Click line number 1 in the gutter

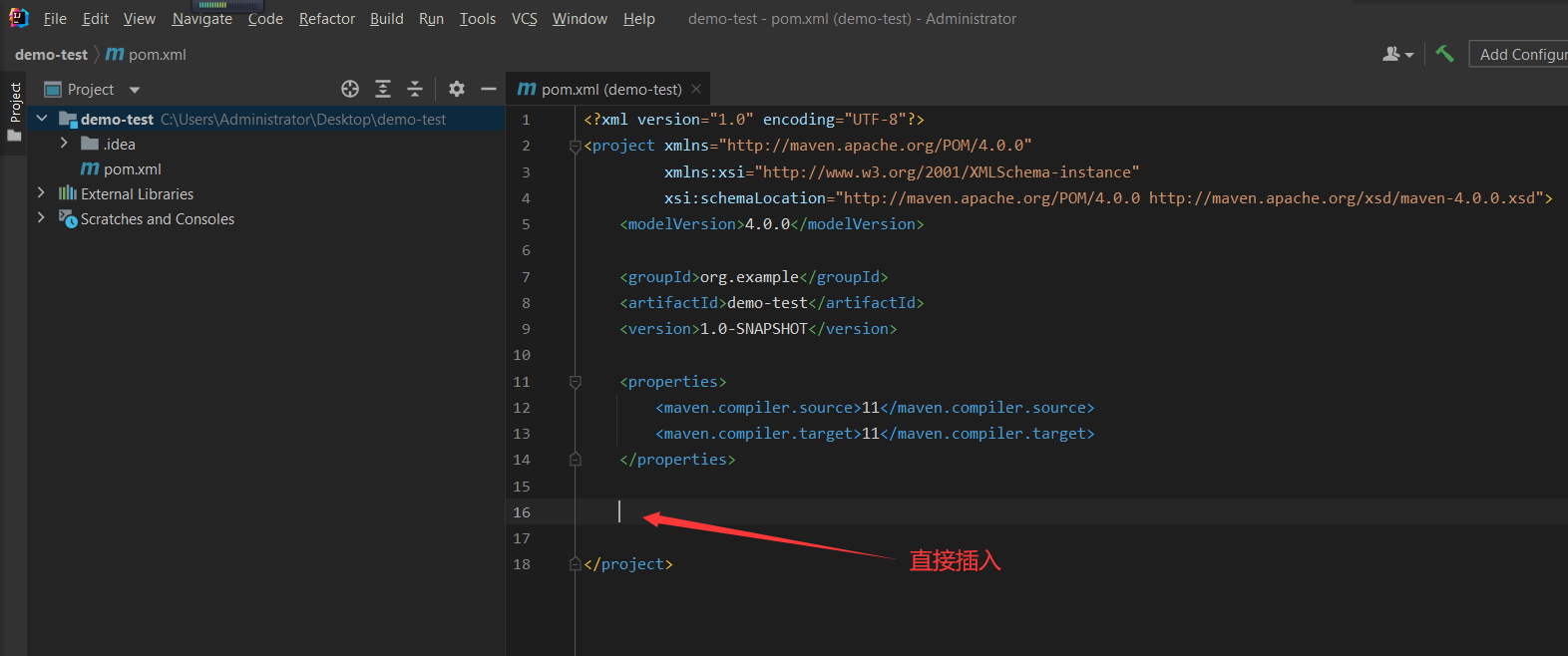[x=526, y=120]
